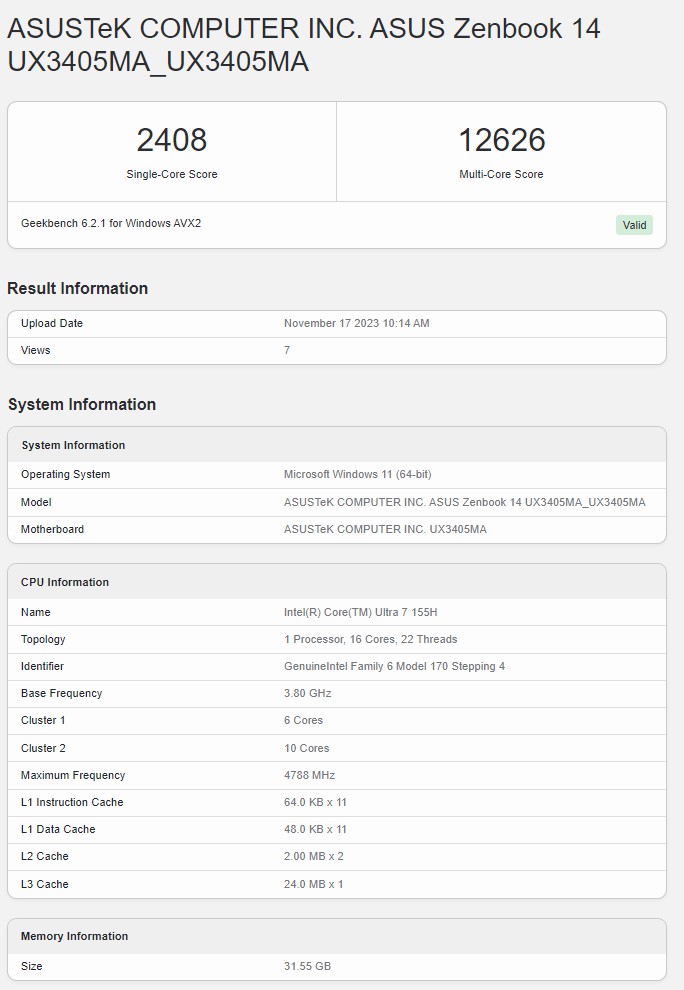Select the Model row label
684x990 pixels.
pos(36,503)
